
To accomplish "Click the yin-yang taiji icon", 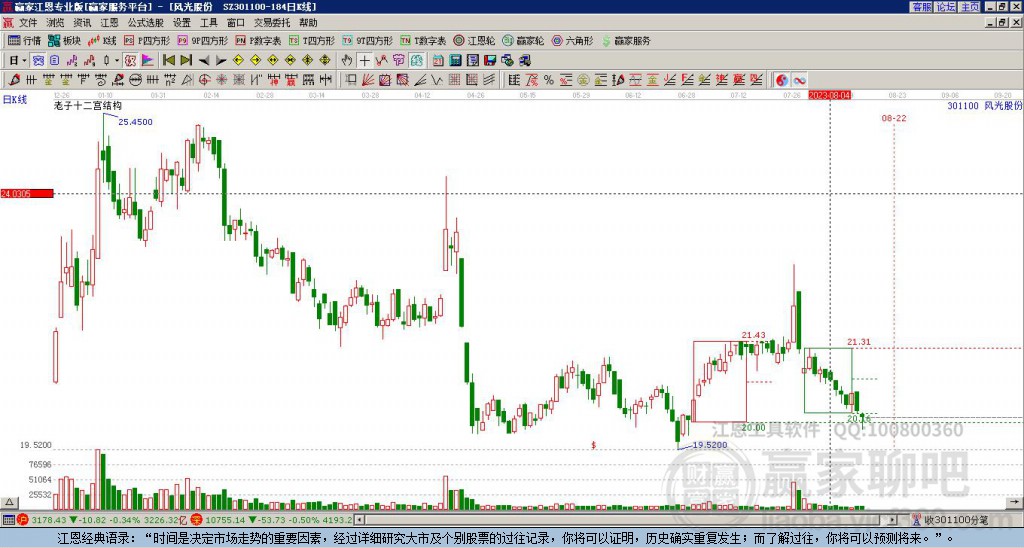I will [782, 80].
